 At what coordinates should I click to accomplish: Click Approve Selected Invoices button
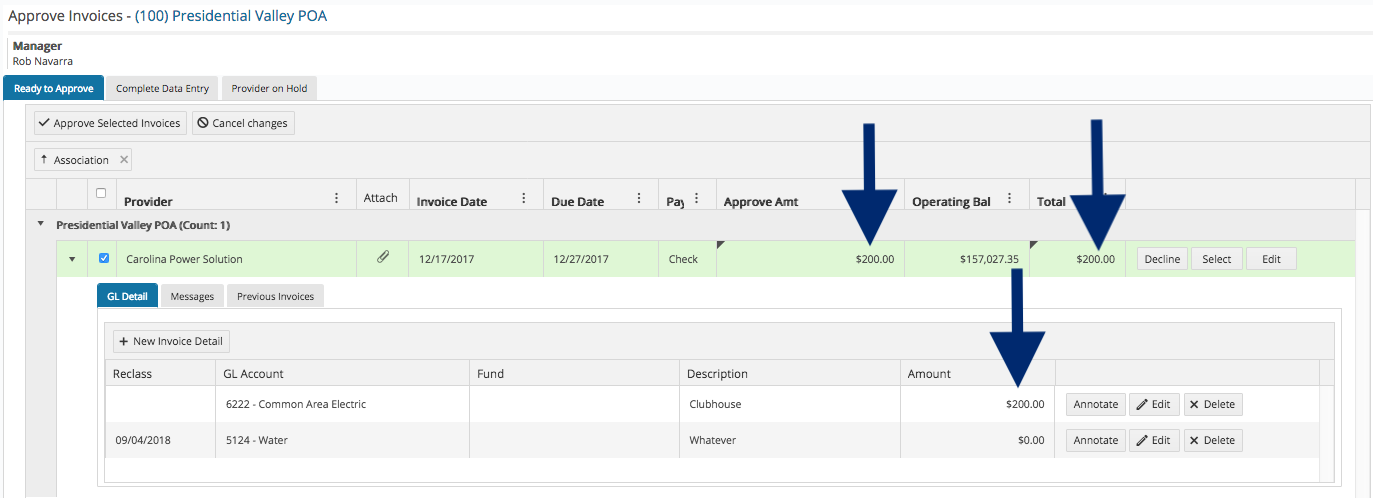coord(110,123)
